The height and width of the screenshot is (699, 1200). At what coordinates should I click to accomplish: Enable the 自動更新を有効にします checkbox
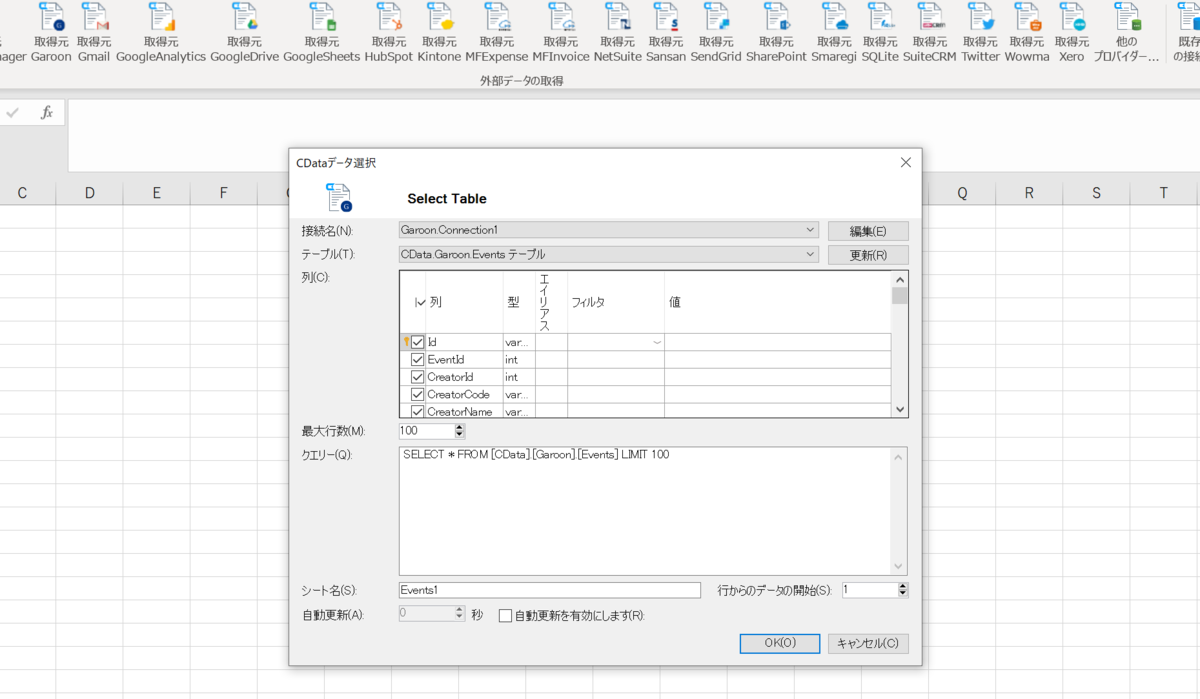506,615
